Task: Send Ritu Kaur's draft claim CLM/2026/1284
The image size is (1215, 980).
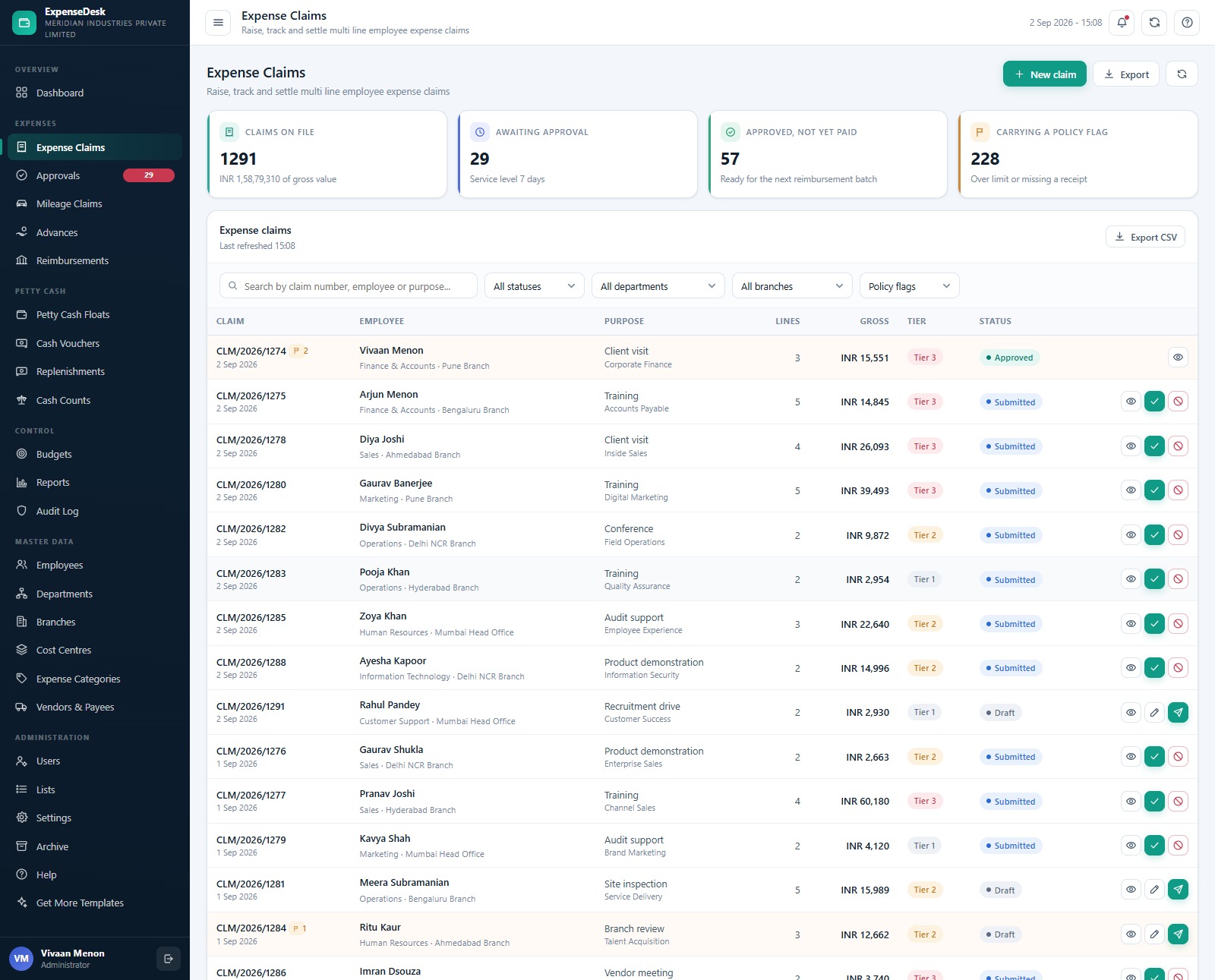Action: 1178,934
